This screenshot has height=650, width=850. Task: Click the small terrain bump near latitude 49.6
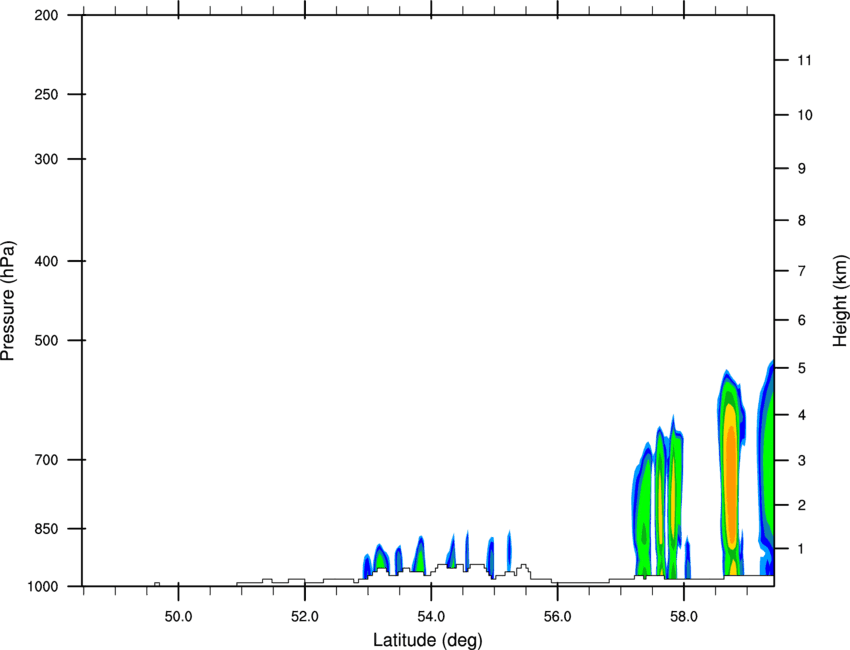pos(157,584)
